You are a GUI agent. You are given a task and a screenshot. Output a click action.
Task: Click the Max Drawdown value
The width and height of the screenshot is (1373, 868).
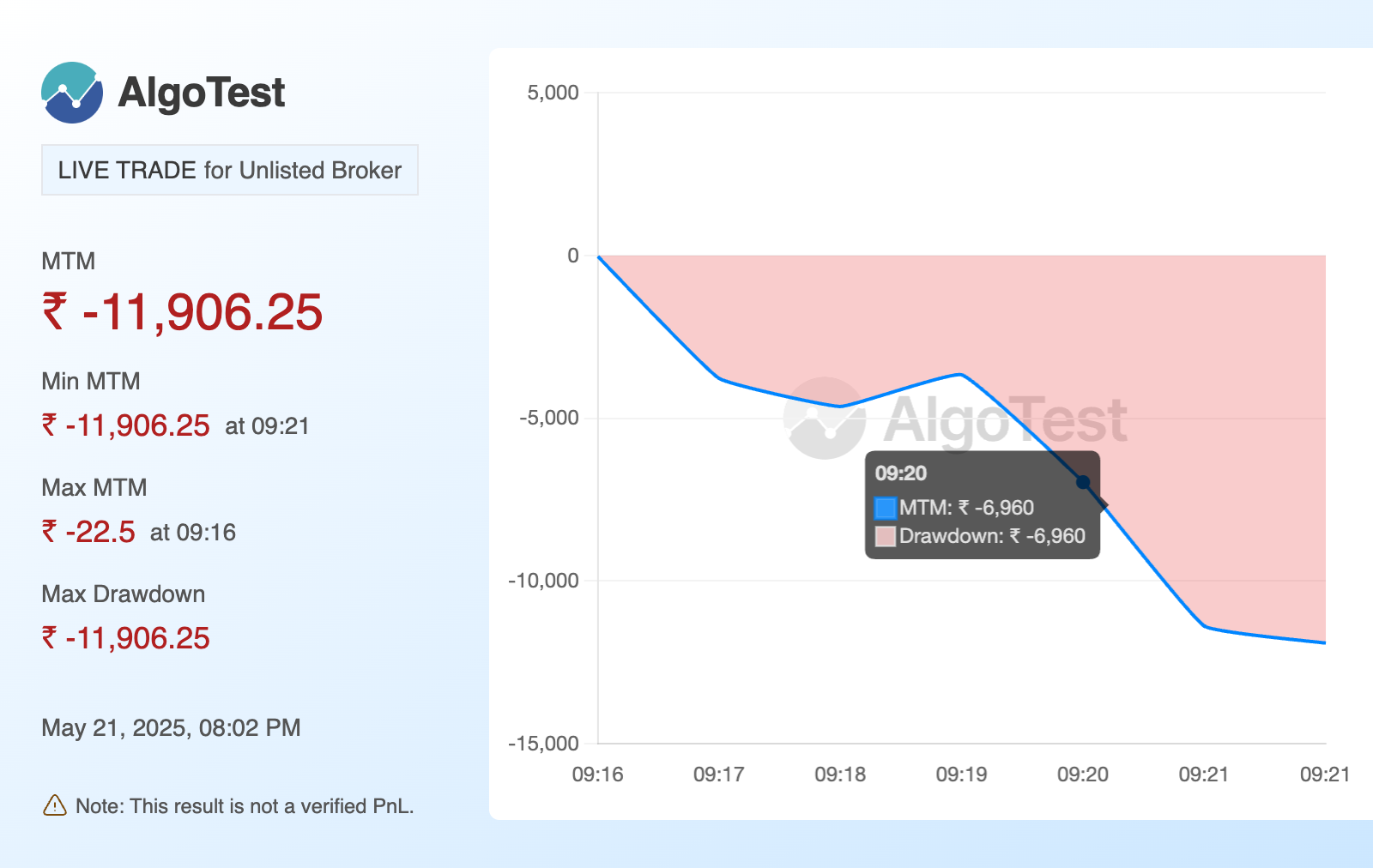tap(126, 638)
